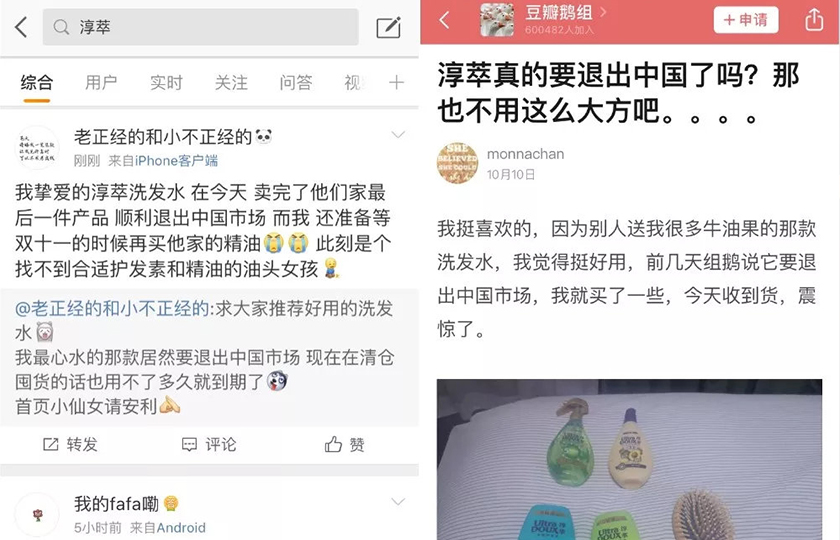Click the magnifier search icon

(x=62, y=27)
